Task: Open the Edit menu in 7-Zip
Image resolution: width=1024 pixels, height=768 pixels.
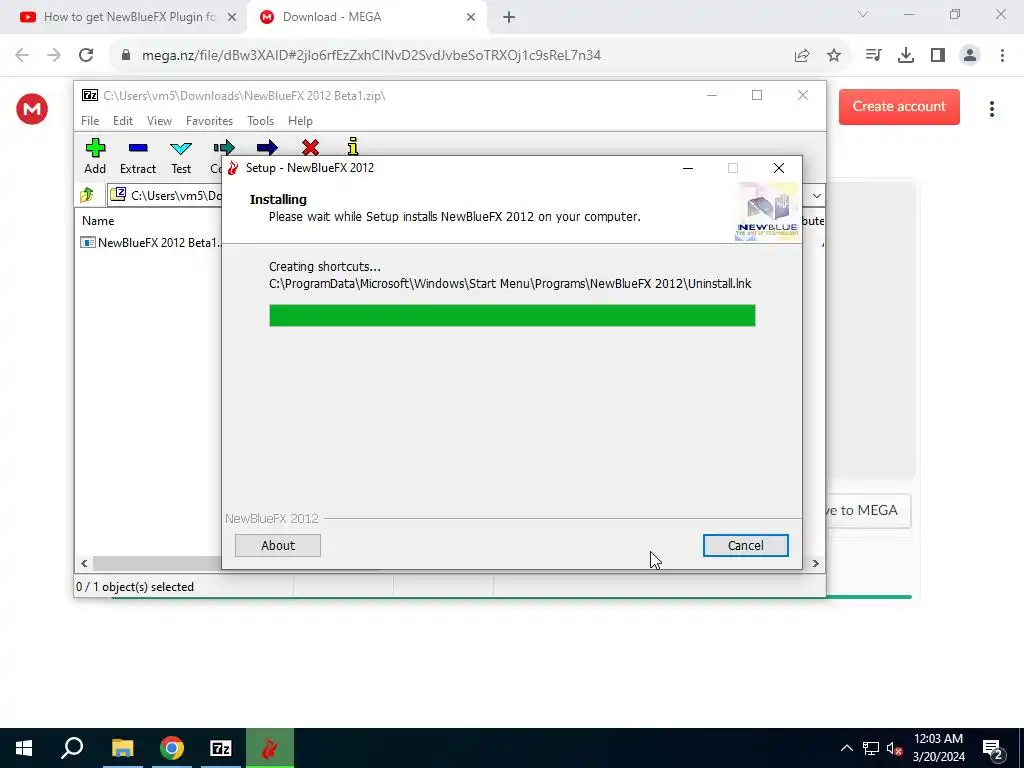Action: (x=123, y=121)
